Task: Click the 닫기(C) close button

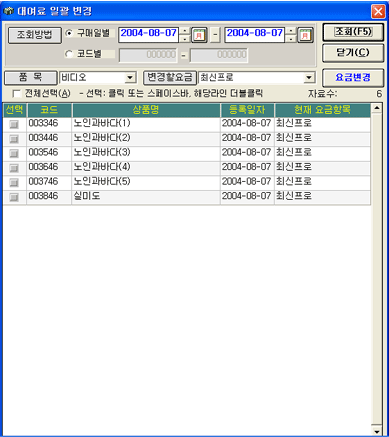Action: pos(353,53)
